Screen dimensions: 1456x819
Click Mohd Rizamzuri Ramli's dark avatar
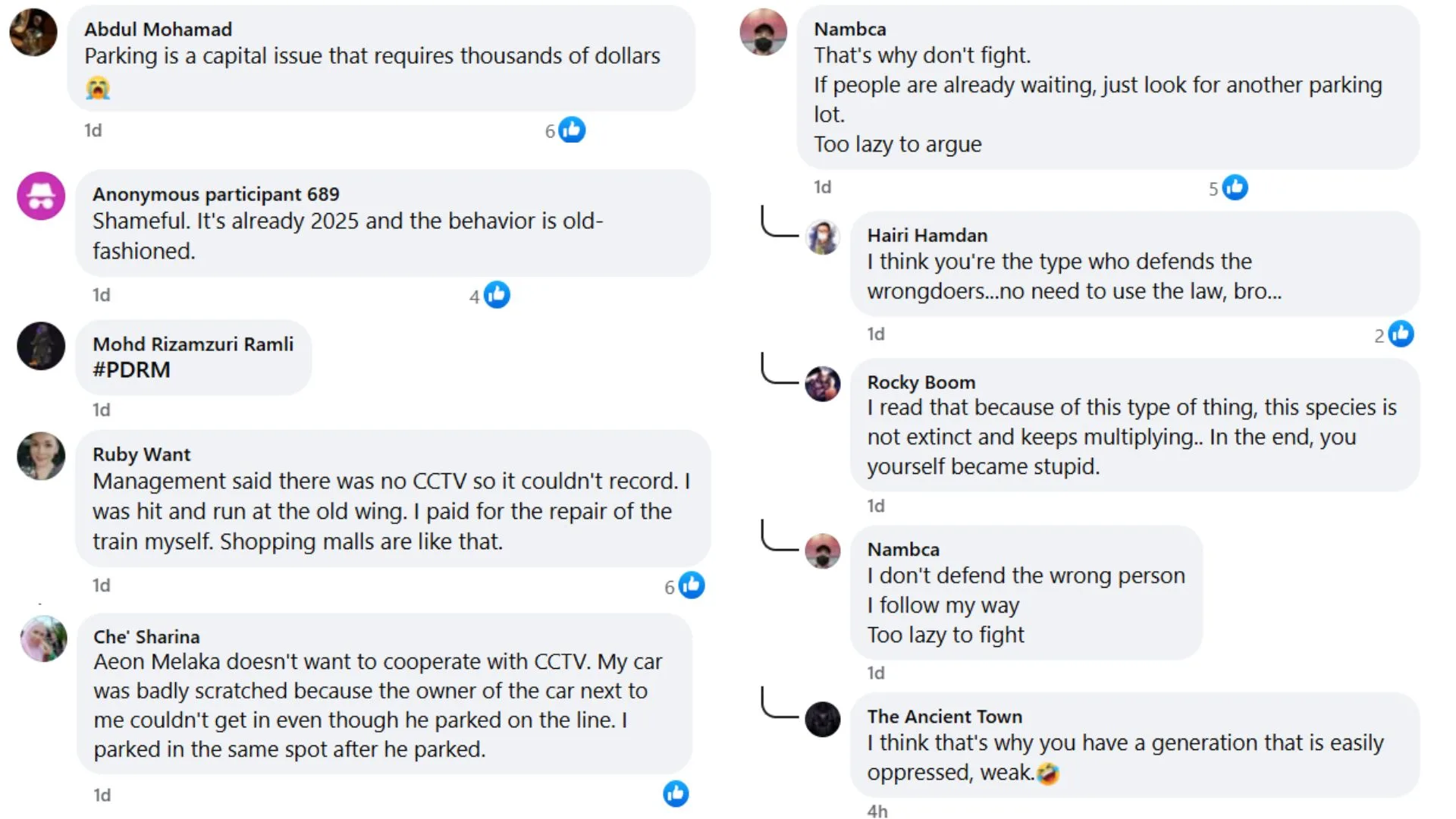(41, 347)
